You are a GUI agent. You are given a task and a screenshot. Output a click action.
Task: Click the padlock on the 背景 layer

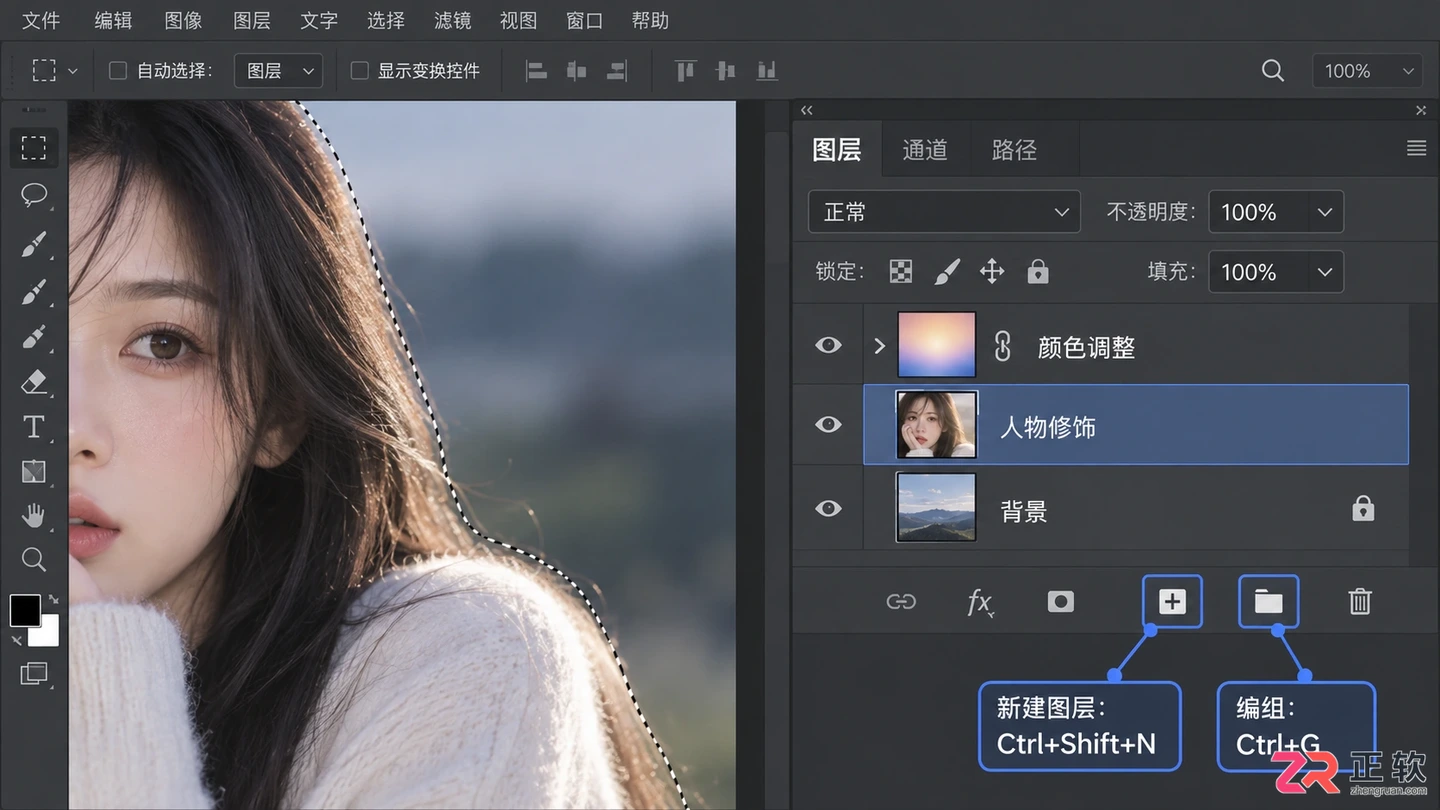coord(1363,509)
